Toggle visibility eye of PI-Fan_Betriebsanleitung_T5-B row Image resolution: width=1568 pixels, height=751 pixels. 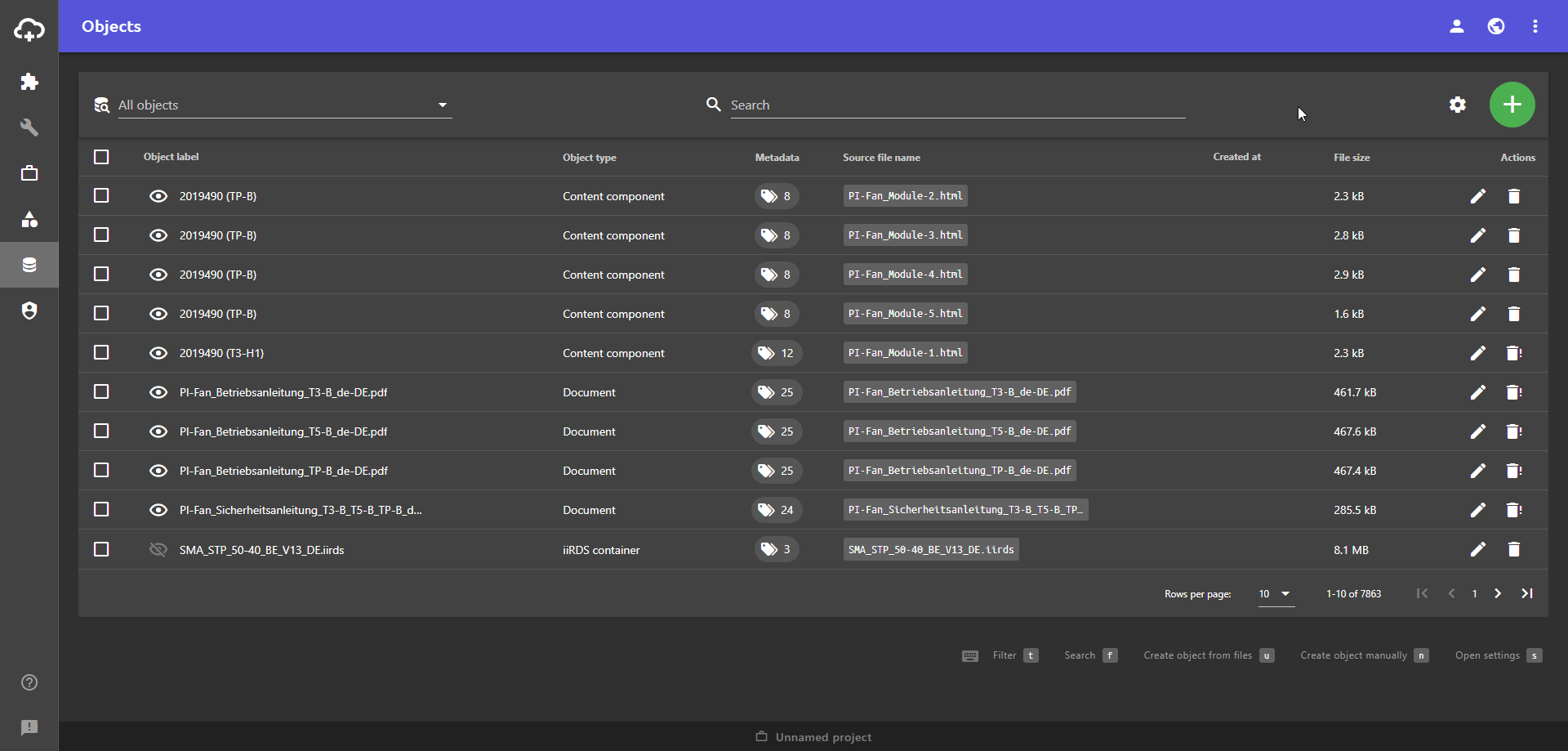158,431
